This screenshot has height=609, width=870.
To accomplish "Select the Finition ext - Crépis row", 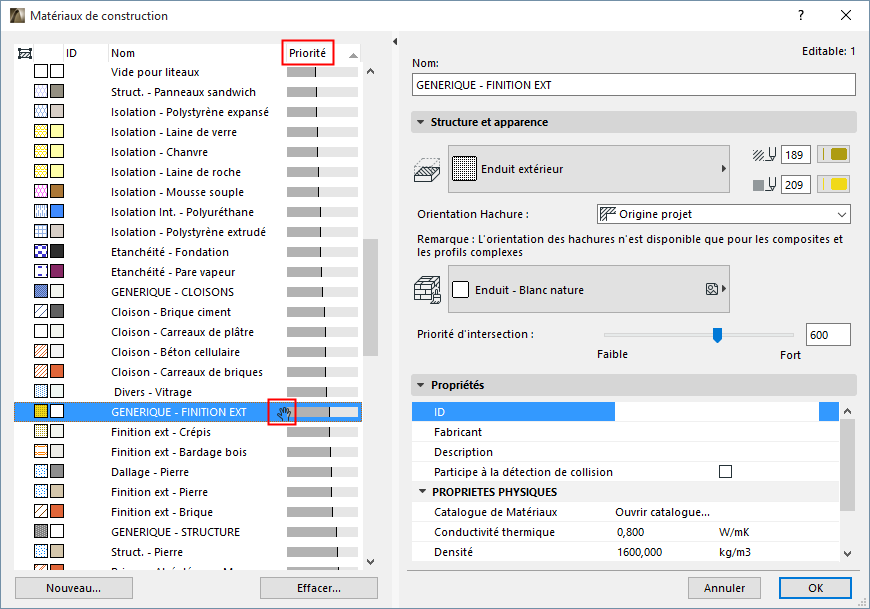I will [x=188, y=432].
